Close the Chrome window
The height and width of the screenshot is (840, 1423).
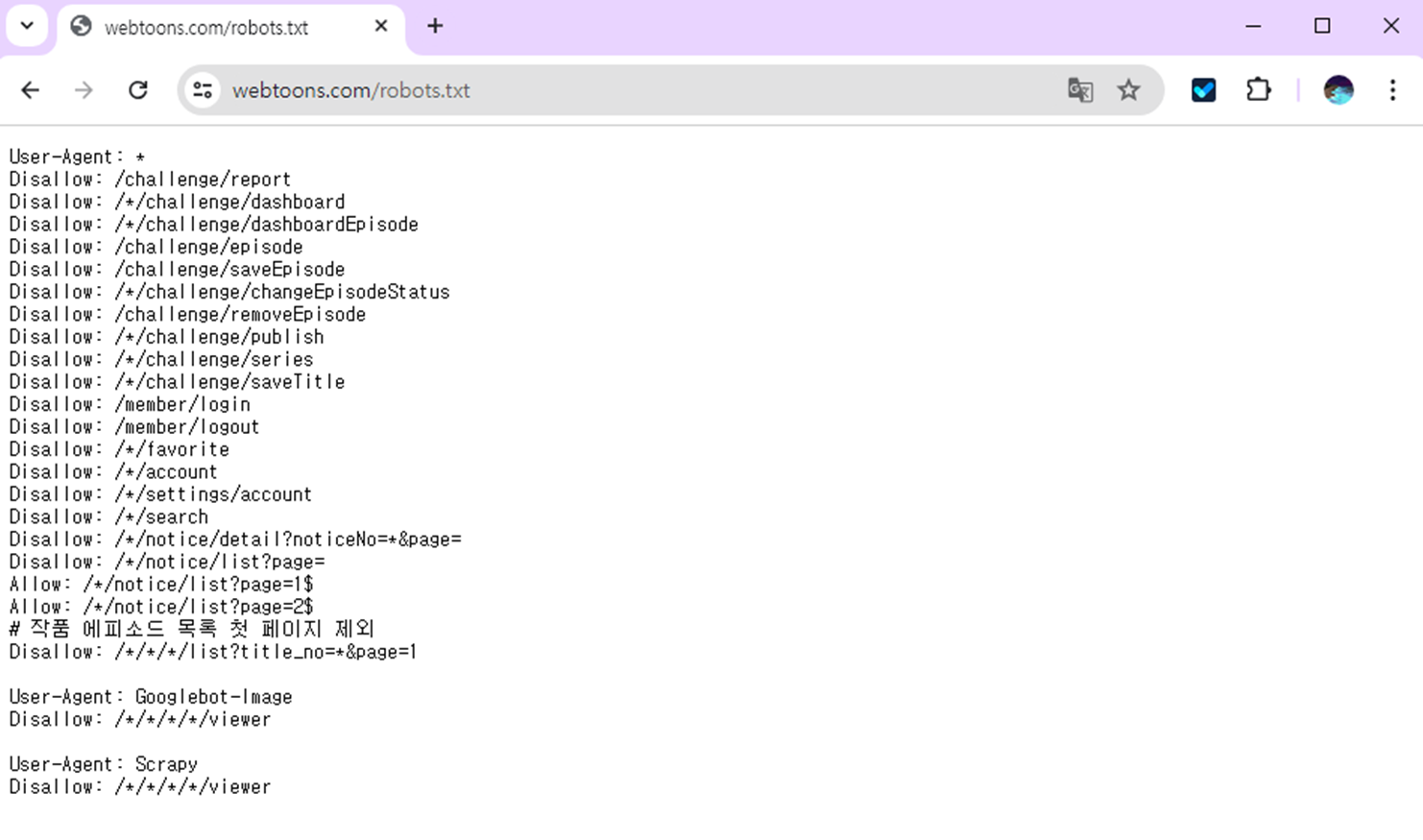tap(1391, 26)
